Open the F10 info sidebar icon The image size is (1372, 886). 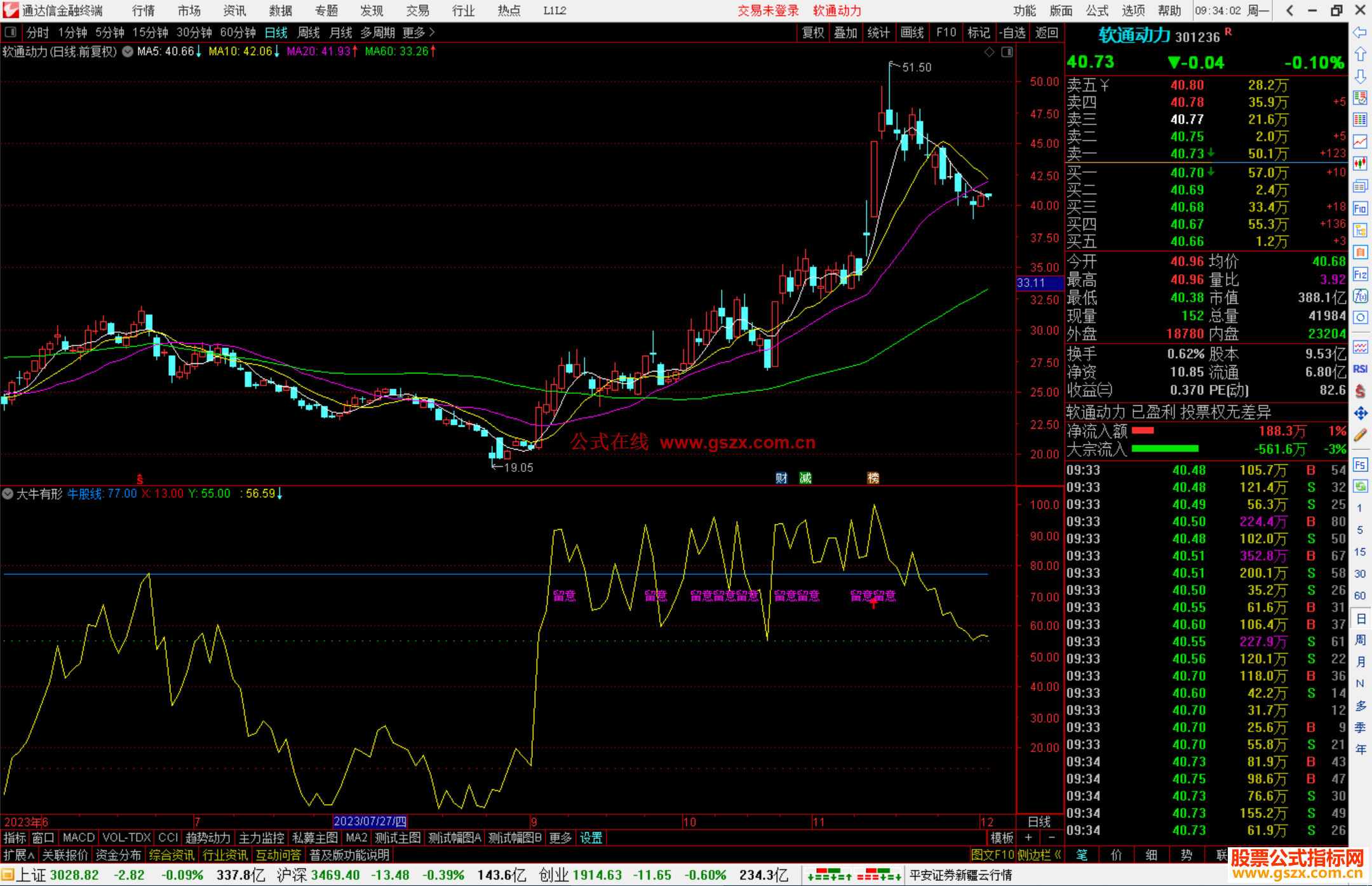click(1360, 209)
